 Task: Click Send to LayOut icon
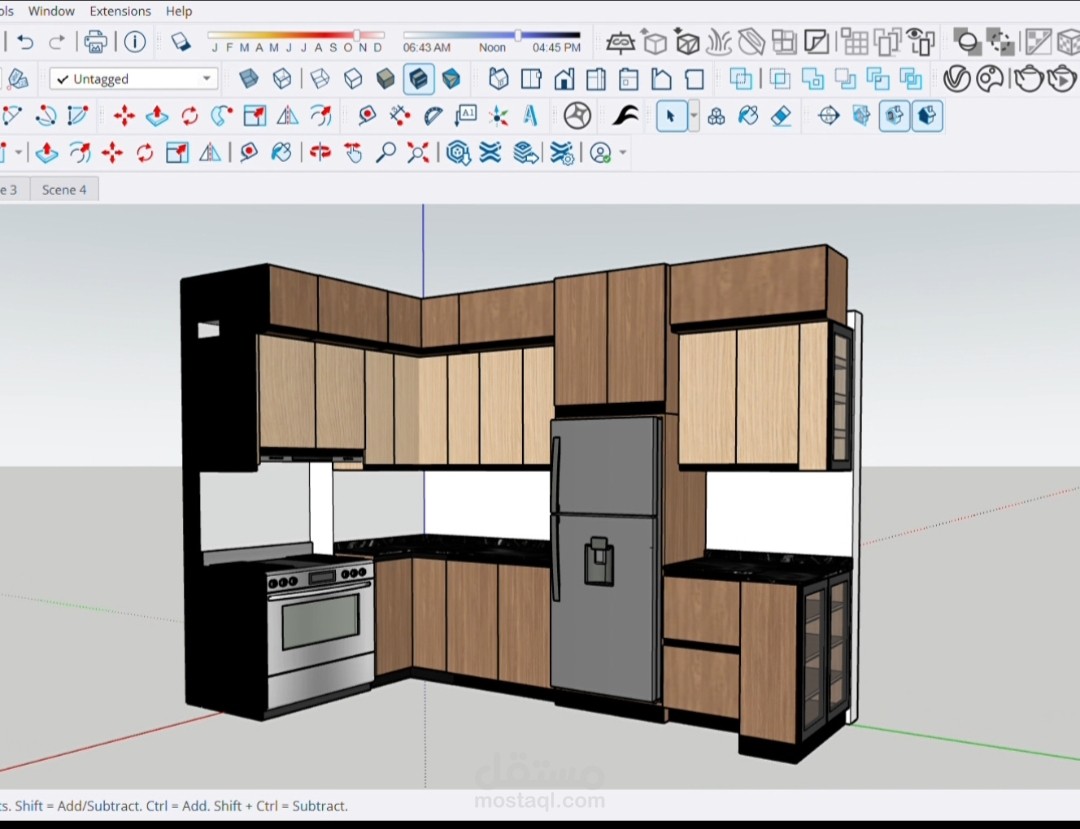tap(526, 153)
